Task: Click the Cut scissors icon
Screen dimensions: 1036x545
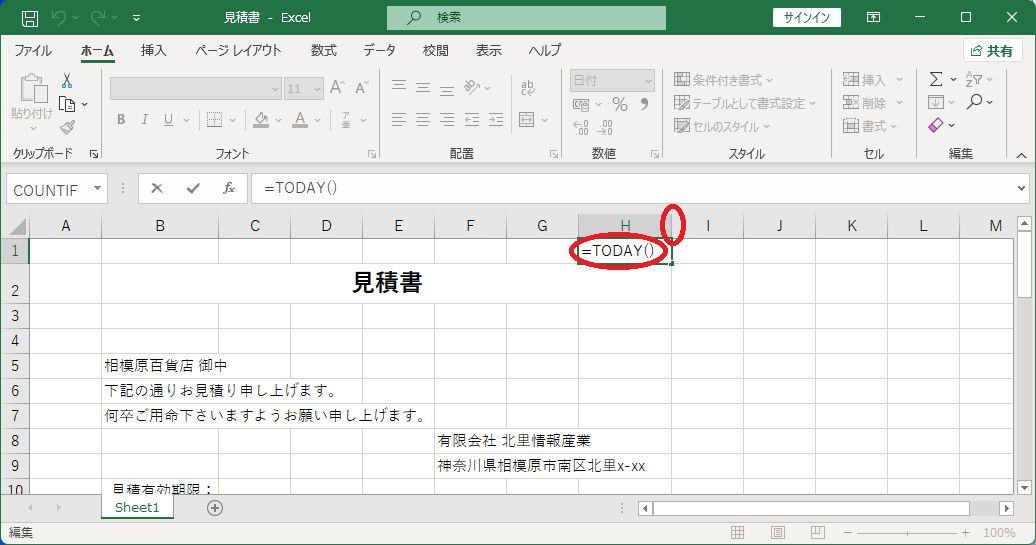Action: [67, 81]
